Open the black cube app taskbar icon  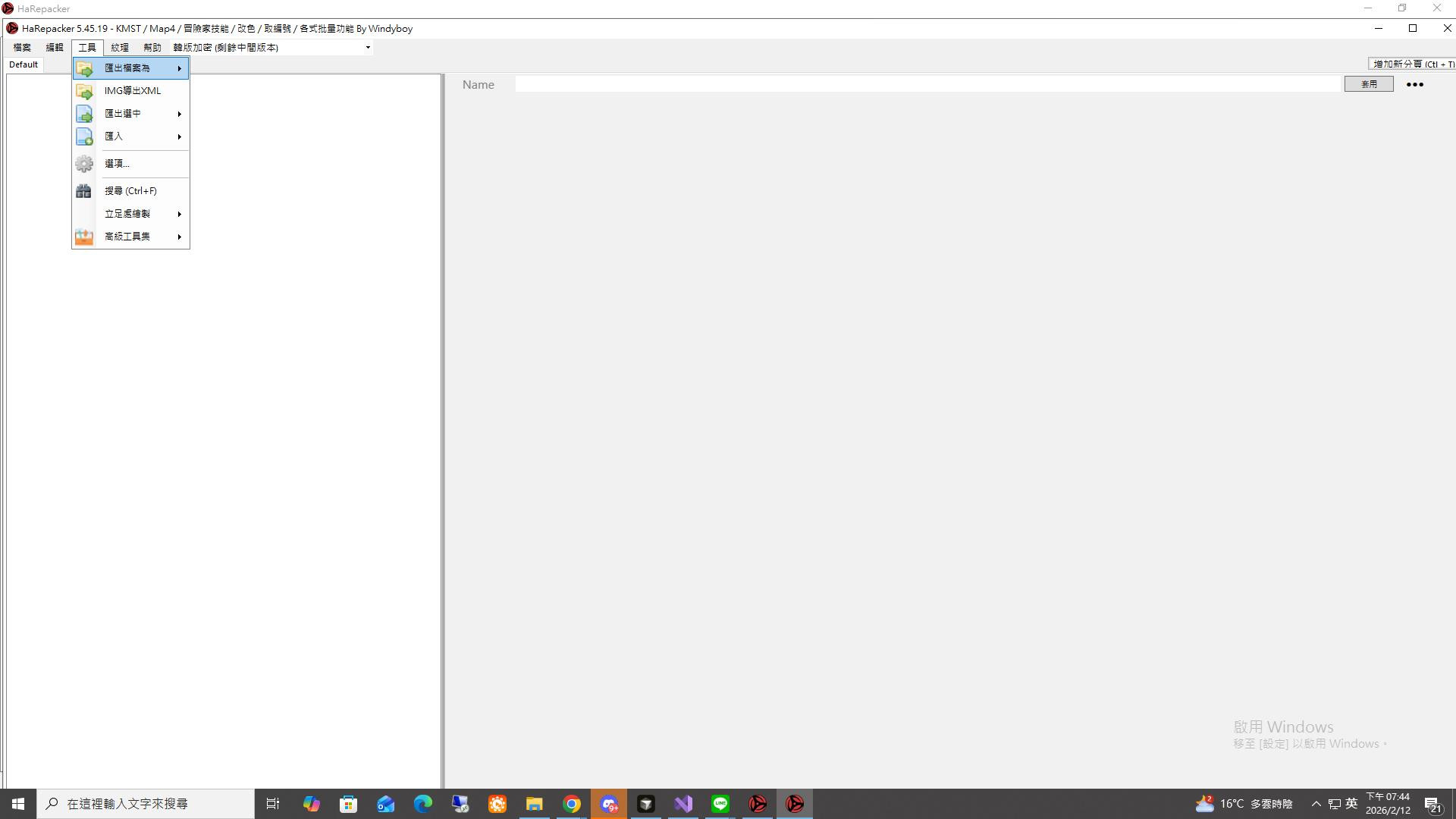[646, 804]
